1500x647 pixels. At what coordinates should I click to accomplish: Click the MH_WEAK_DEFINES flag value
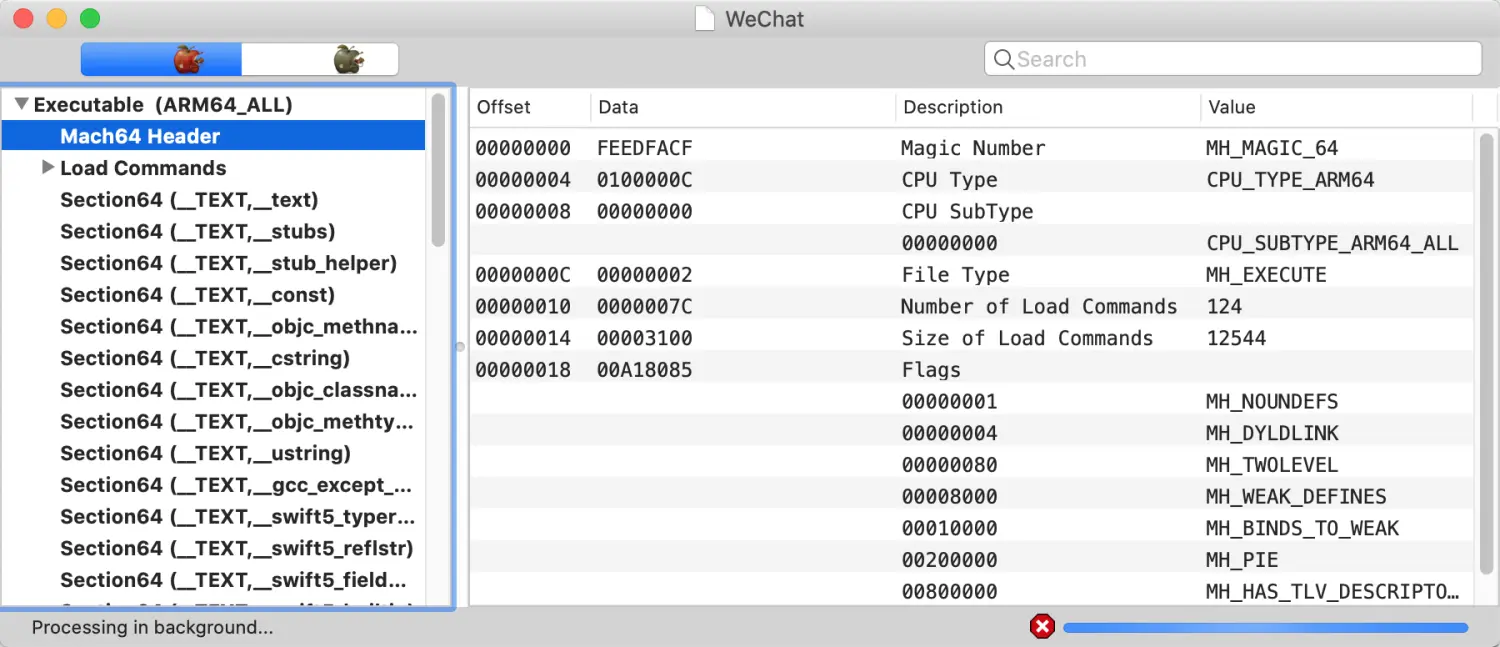1296,496
